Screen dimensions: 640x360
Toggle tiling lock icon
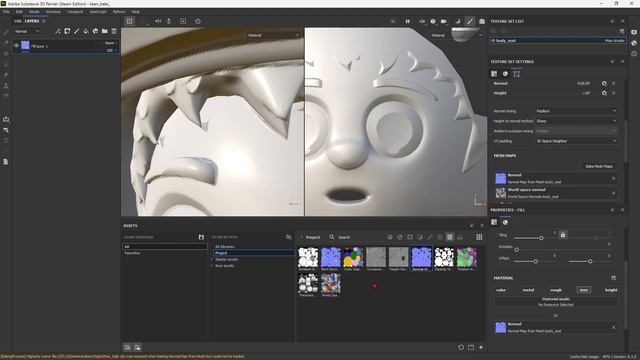pyautogui.click(x=563, y=235)
